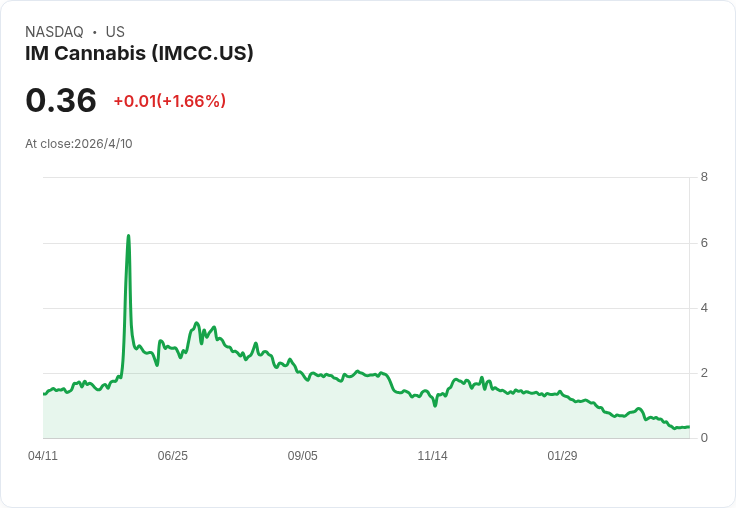Click the chart line's leftmost starting point
Screen dimensions: 736x508
pyautogui.click(x=44, y=394)
